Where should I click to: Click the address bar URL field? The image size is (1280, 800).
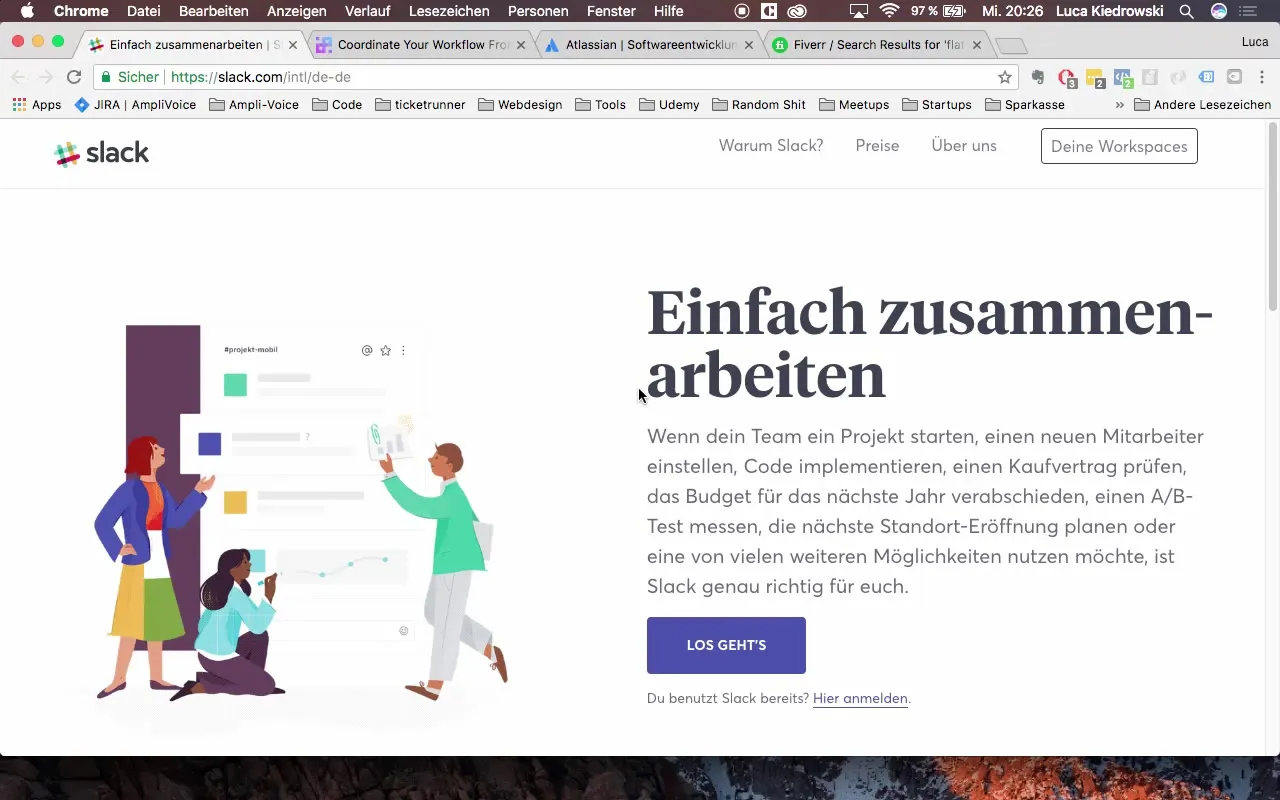555,77
